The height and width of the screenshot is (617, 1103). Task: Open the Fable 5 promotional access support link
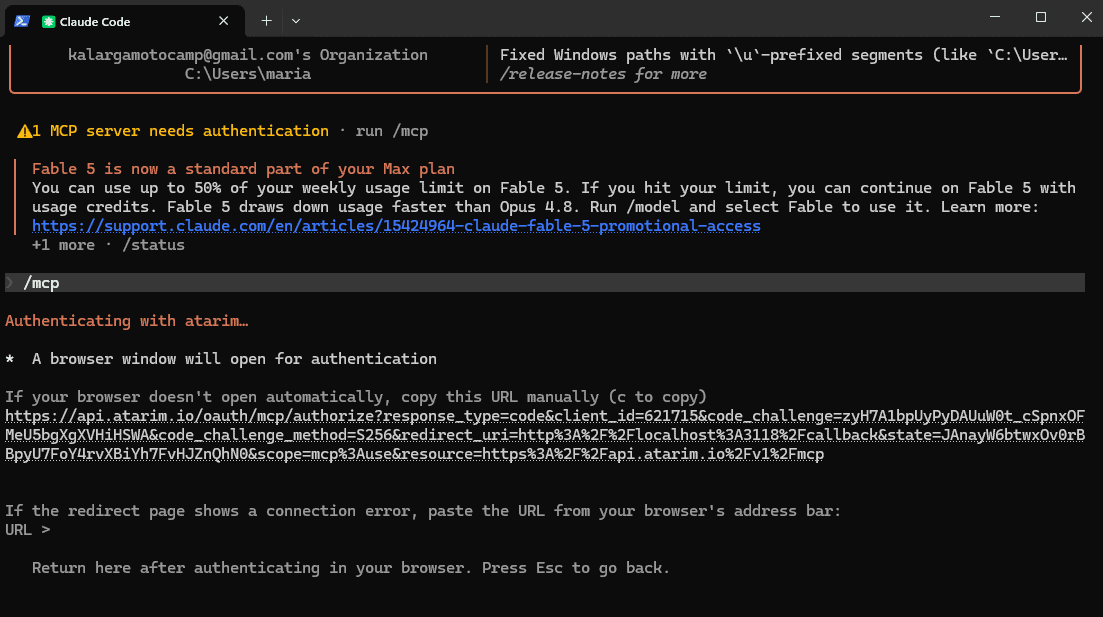pyautogui.click(x=396, y=226)
